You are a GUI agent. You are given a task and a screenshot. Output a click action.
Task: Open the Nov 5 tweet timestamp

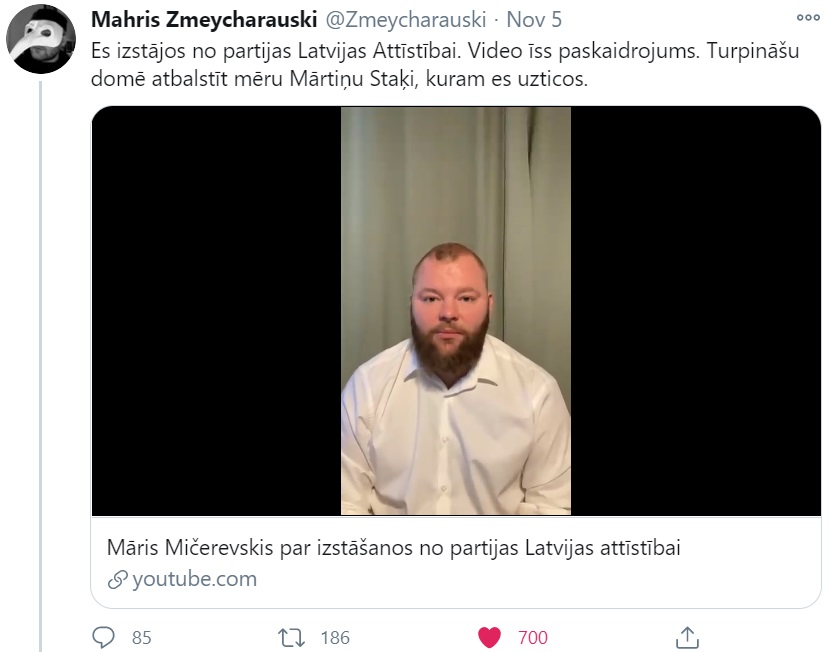click(x=534, y=20)
